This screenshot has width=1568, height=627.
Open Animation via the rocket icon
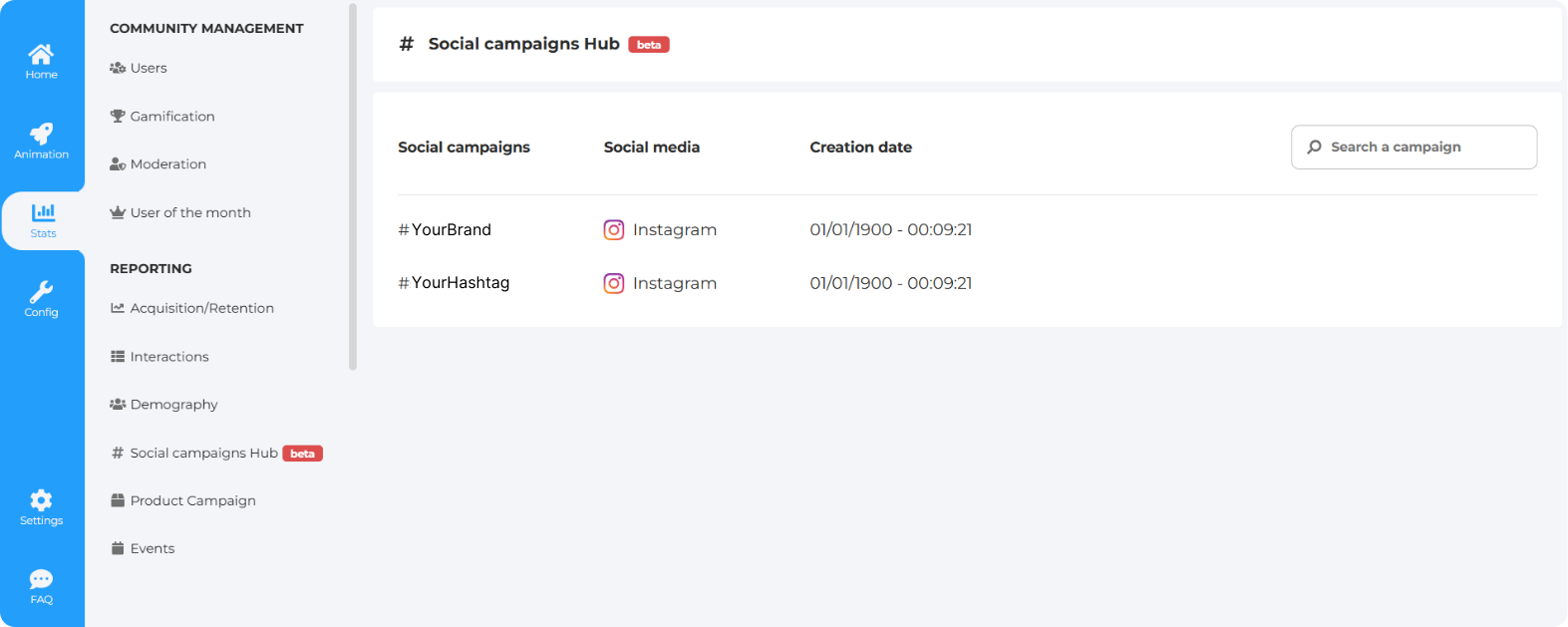pyautogui.click(x=41, y=135)
